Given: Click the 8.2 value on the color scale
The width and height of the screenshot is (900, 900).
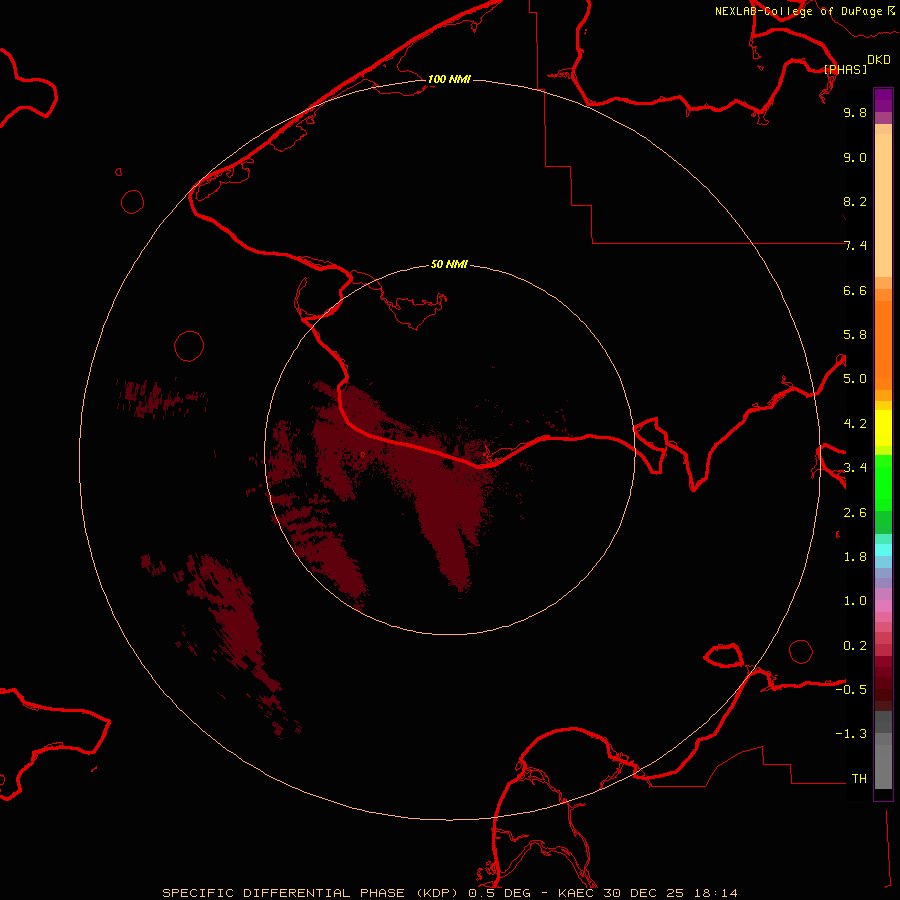Looking at the screenshot, I should coord(855,201).
